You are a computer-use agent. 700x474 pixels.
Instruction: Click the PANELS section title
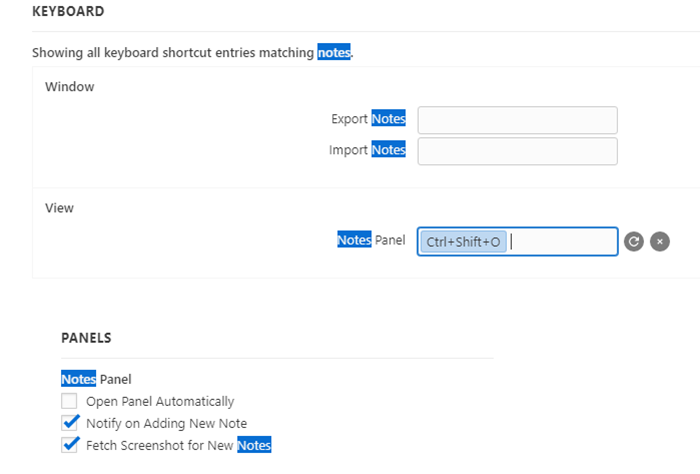[86, 338]
